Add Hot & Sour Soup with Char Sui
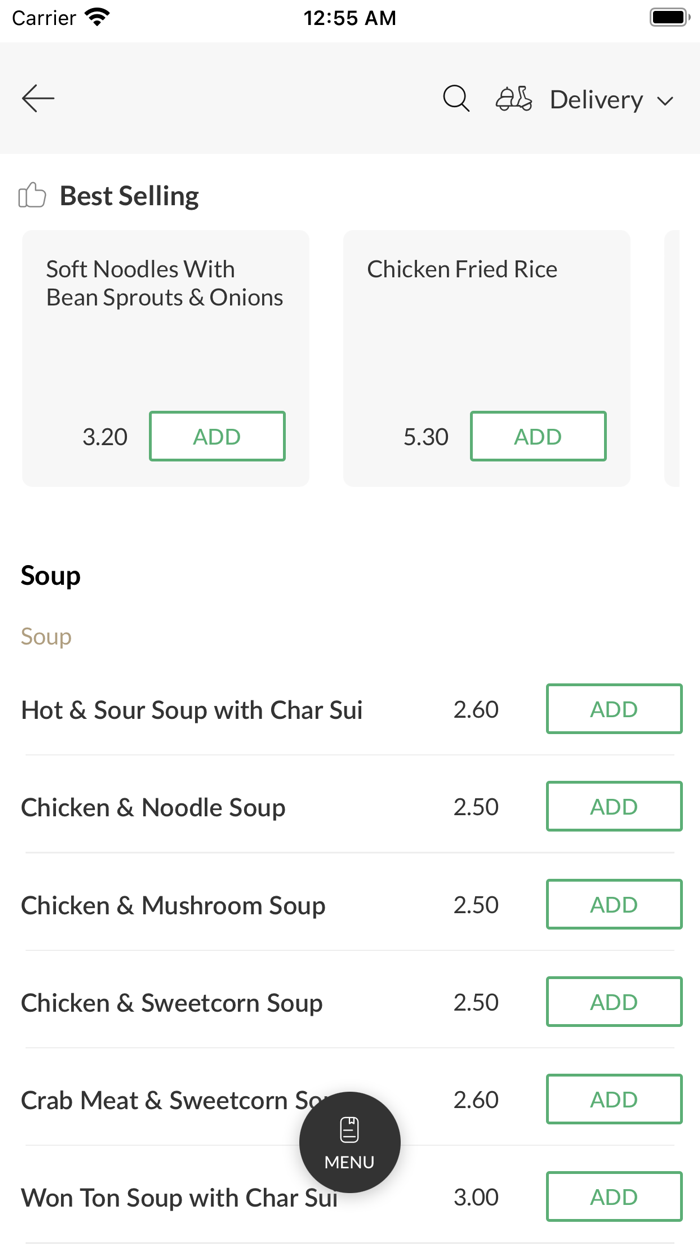Viewport: 700px width, 1244px height. (x=613, y=709)
